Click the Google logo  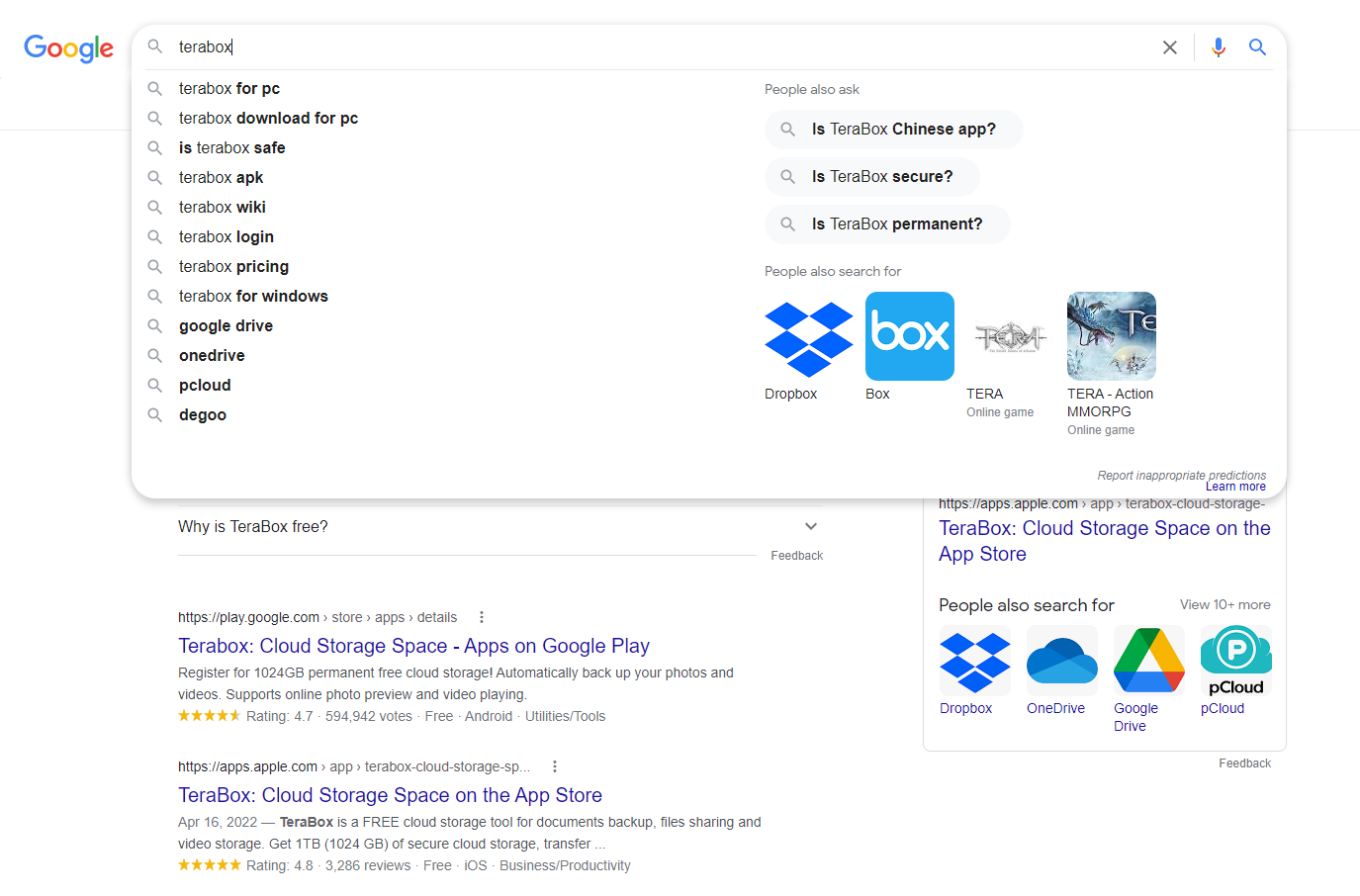68,47
